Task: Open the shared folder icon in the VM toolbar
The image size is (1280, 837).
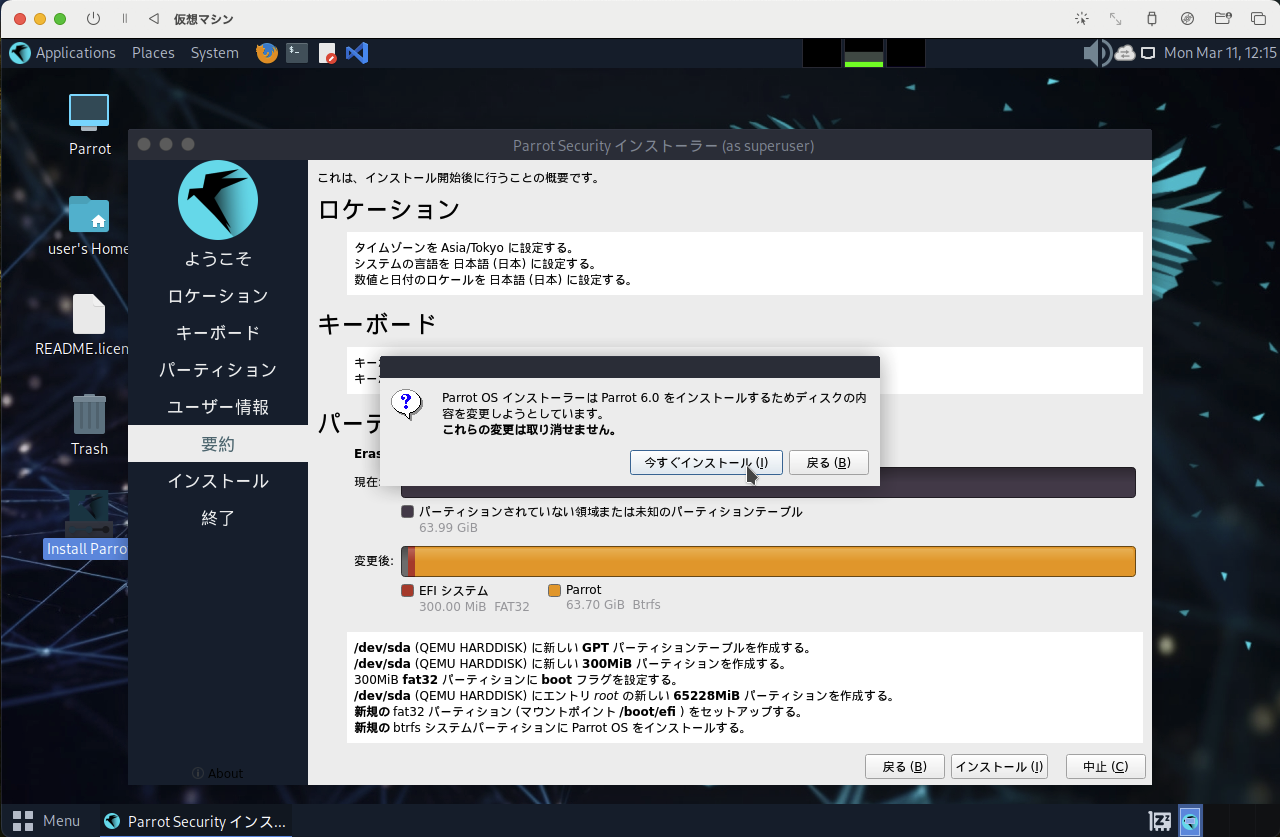Action: (1222, 19)
